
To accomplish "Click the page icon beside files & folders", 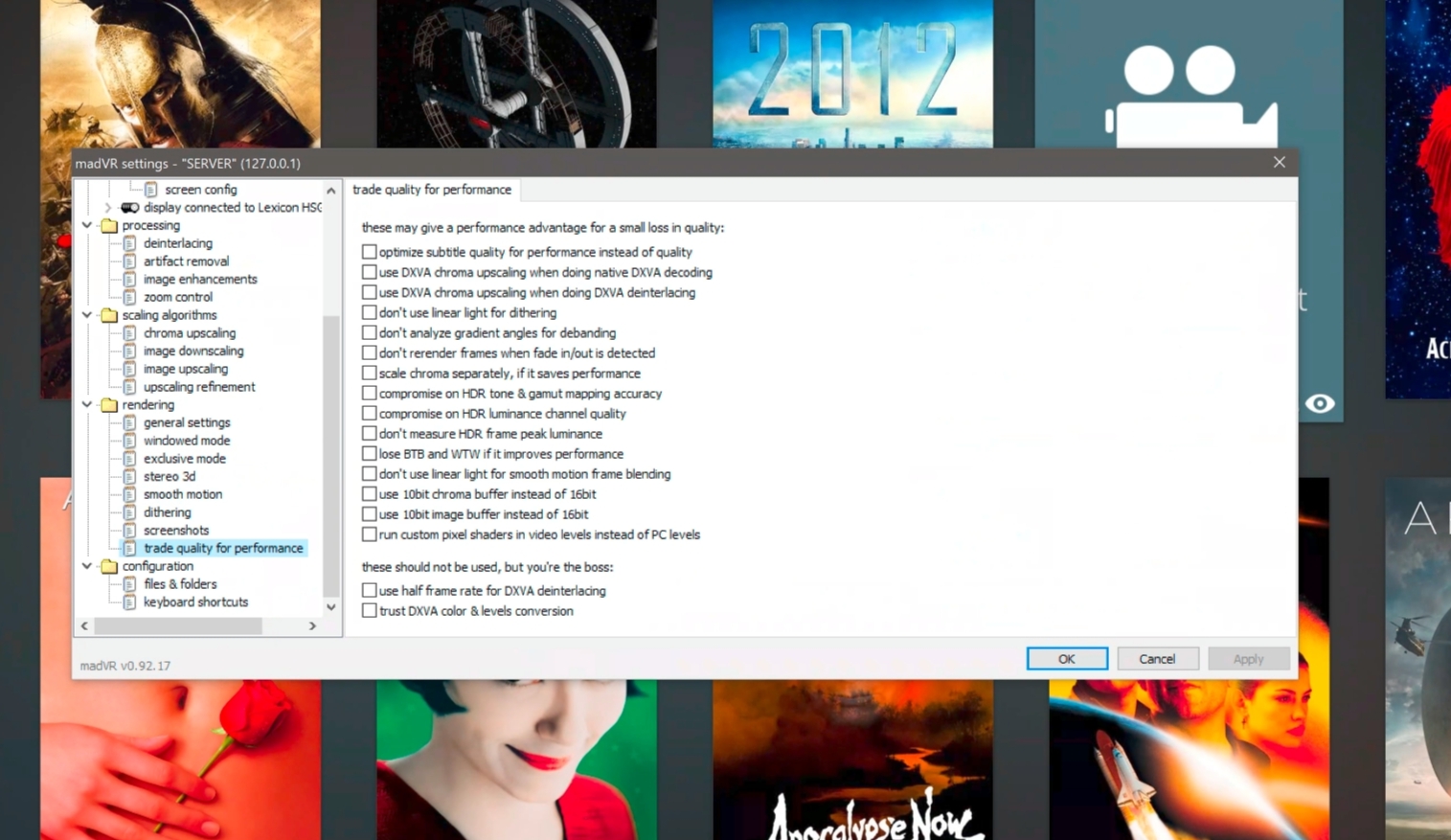I will [130, 584].
